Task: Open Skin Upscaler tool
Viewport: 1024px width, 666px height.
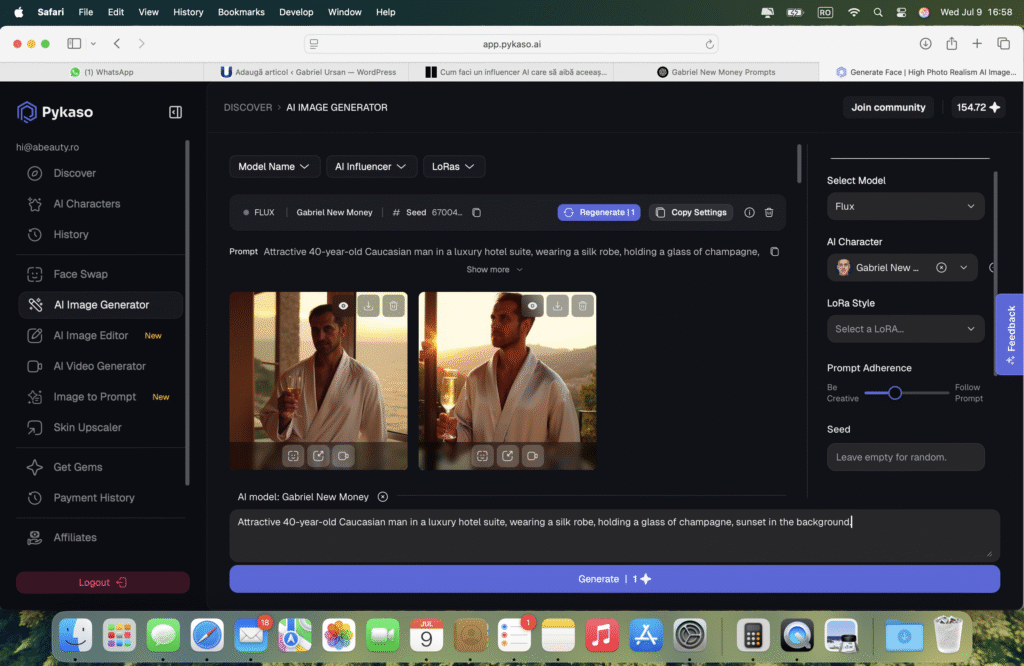Action: pos(88,428)
